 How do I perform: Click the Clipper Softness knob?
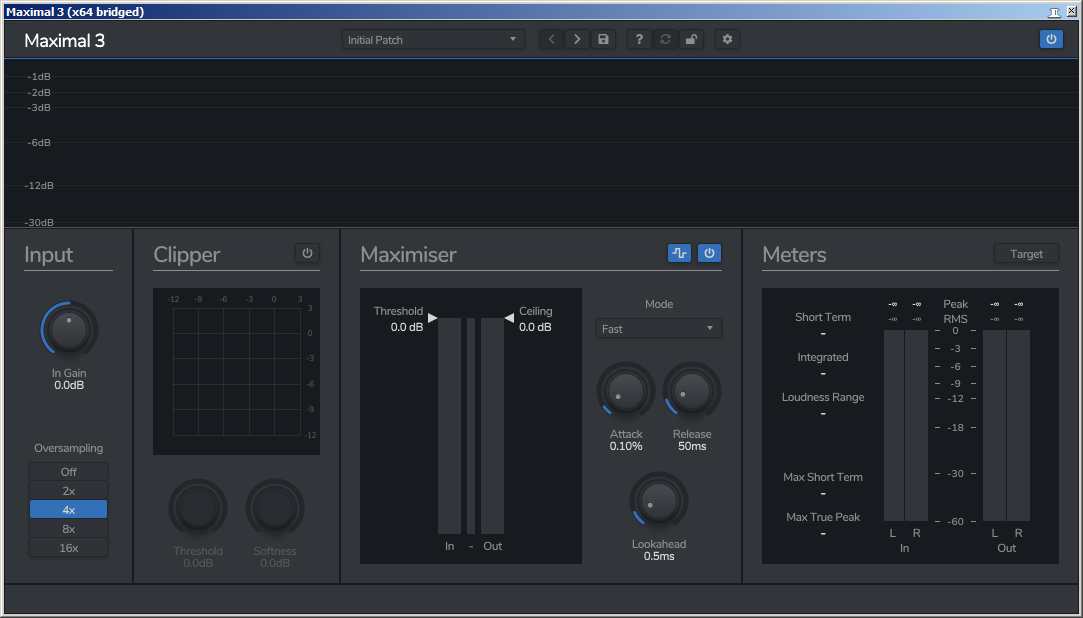[275, 508]
